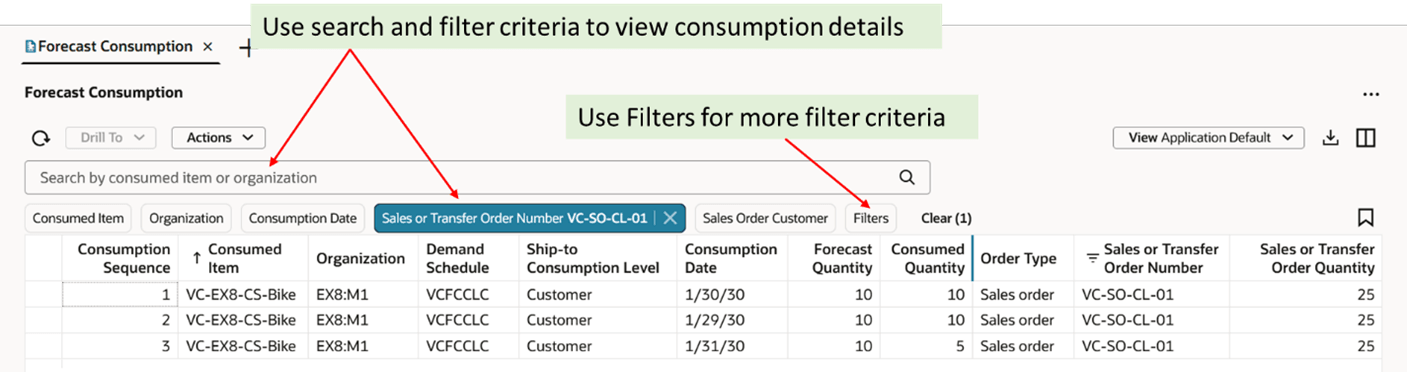Select the Consumption Date filter chip
The width and height of the screenshot is (1407, 372).
303,218
